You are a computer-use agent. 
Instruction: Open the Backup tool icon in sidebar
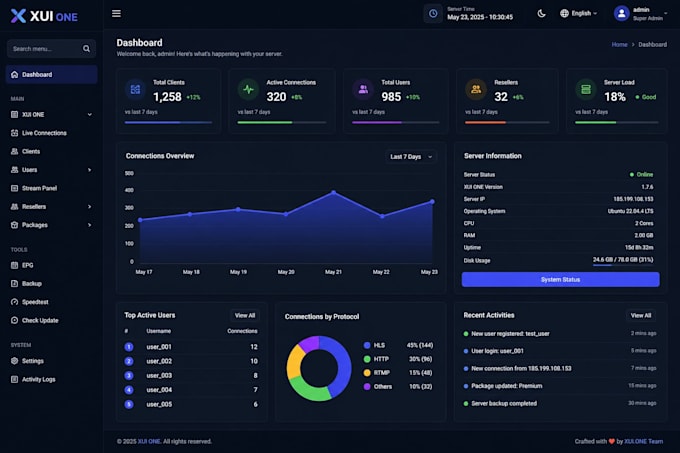[x=14, y=284]
